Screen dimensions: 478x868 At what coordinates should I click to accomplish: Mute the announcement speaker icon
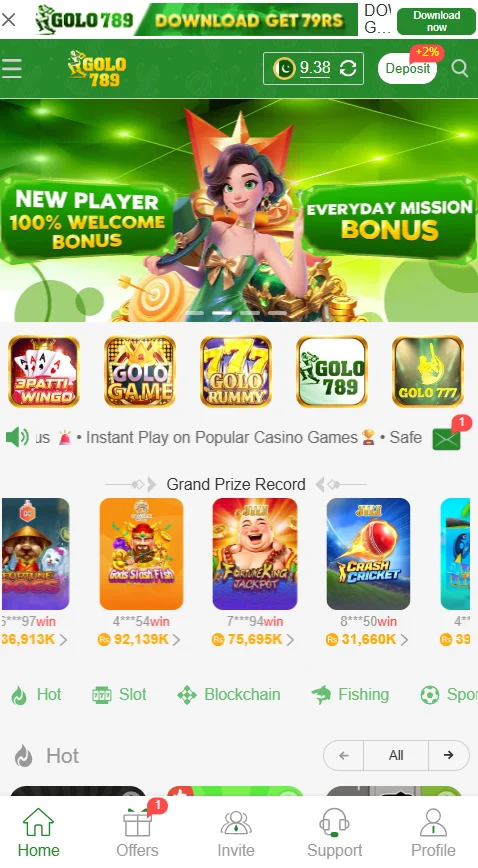[17, 437]
